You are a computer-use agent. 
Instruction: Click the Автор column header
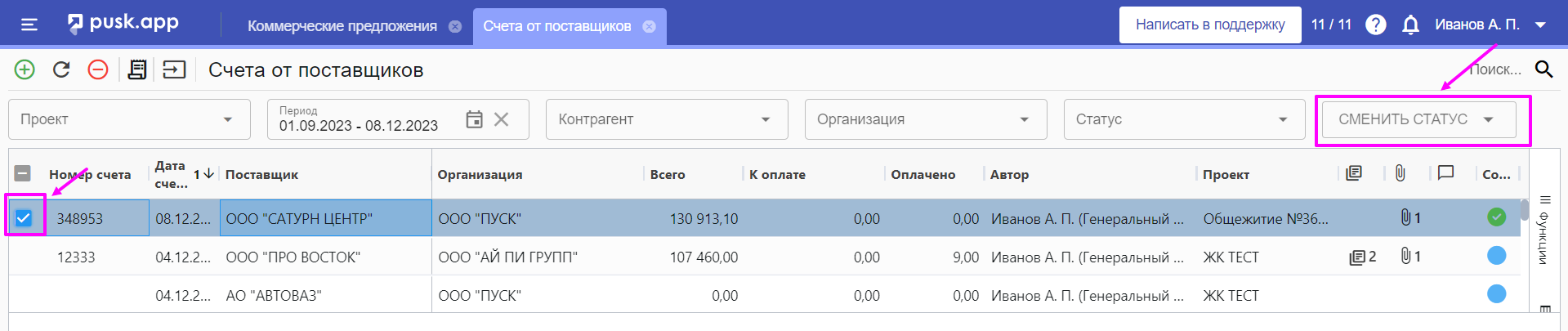click(x=1009, y=174)
